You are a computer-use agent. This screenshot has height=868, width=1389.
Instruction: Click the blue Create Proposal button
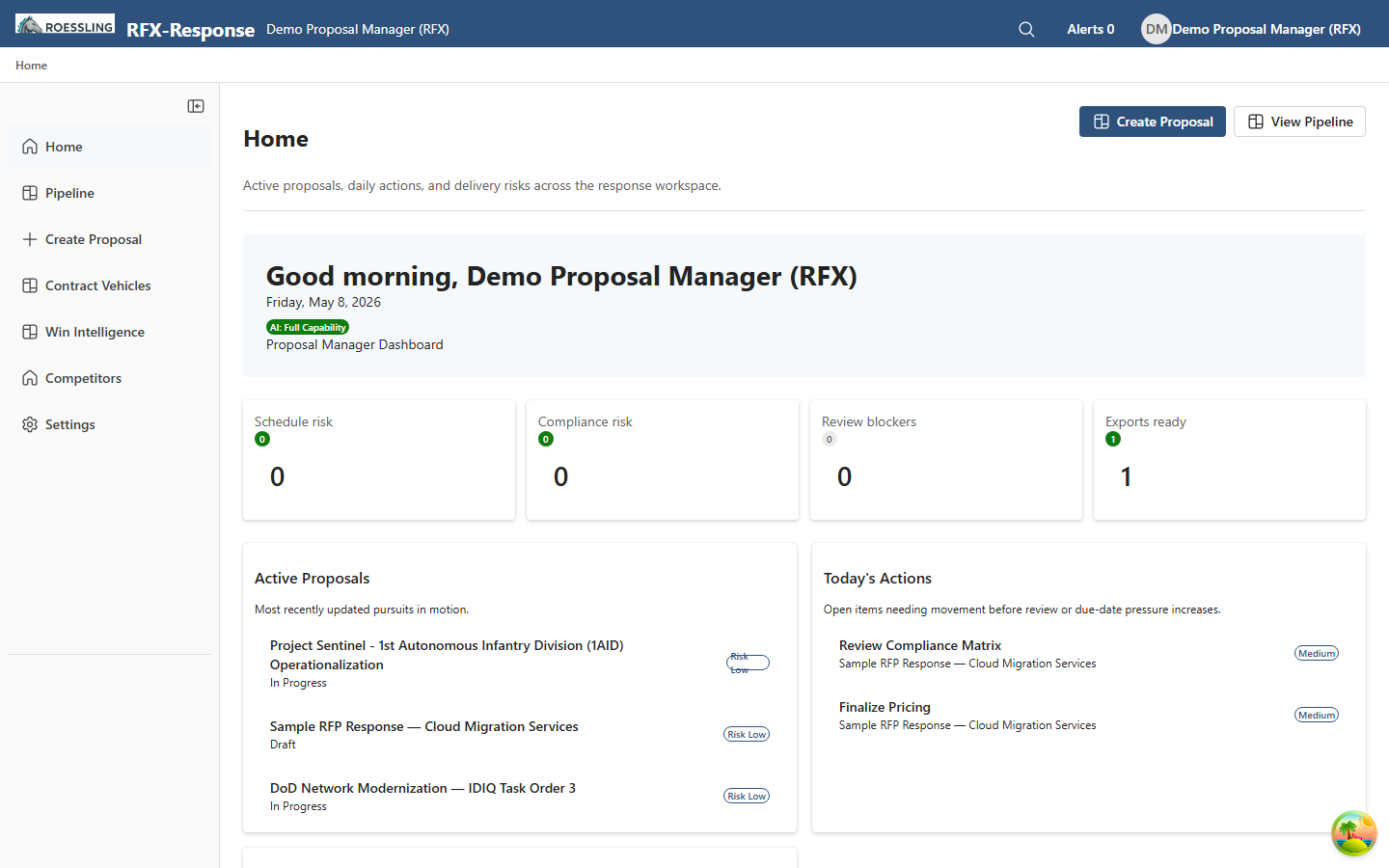click(1153, 122)
